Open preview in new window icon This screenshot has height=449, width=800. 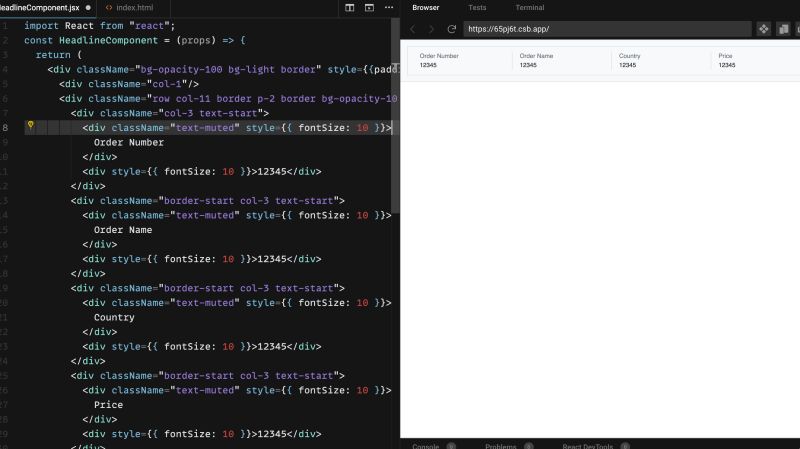783,29
